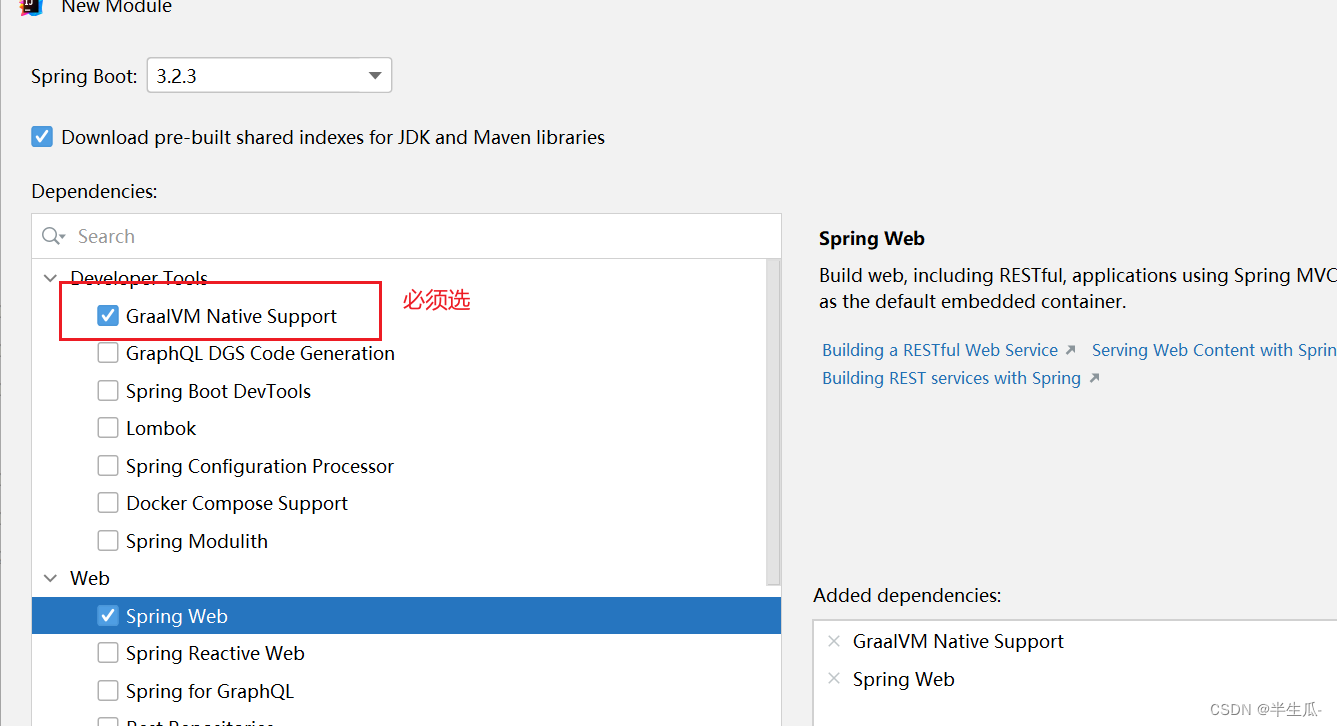Enable Docker Compose Support
This screenshot has height=726, width=1337.
click(x=108, y=503)
